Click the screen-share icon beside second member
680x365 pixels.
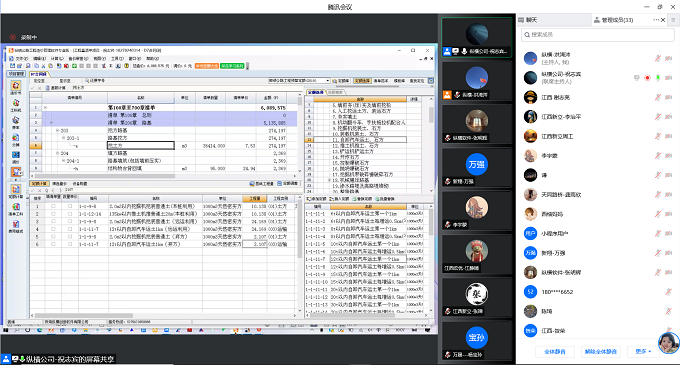636,78
